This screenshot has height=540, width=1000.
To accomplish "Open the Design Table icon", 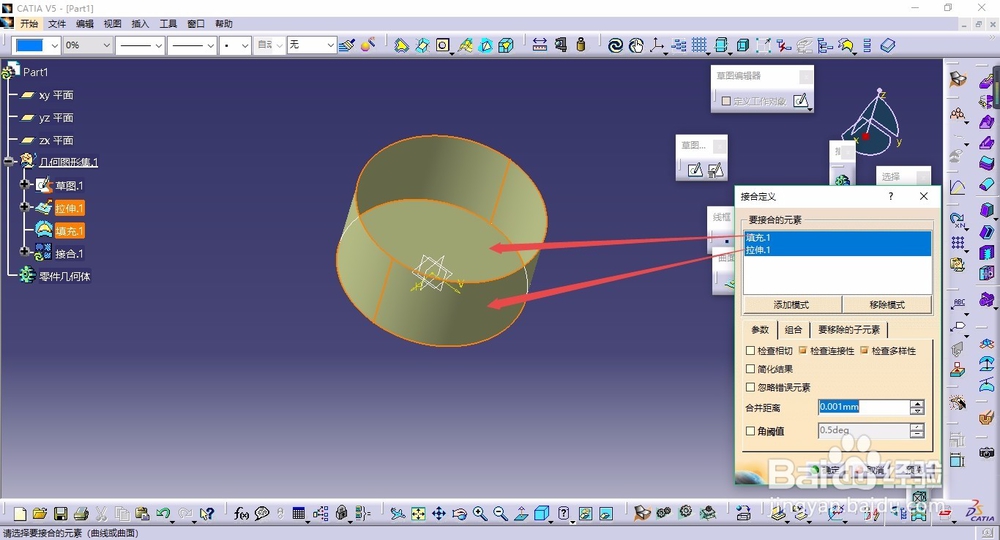I will click(298, 514).
